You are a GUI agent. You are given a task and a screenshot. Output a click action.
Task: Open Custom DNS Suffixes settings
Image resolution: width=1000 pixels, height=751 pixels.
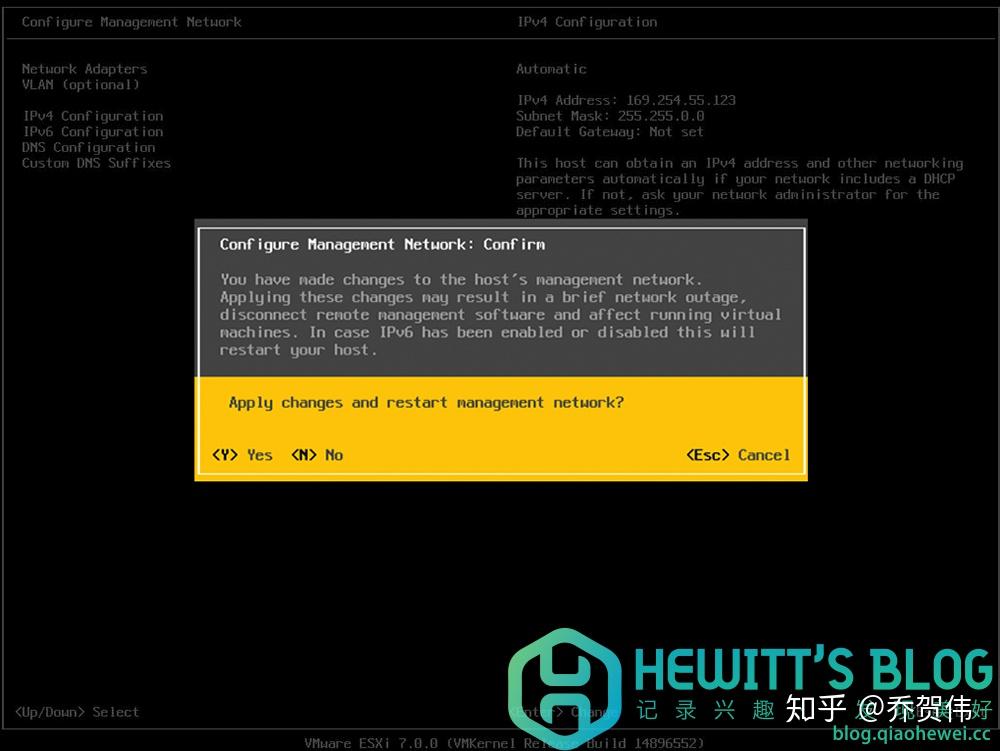pos(95,163)
